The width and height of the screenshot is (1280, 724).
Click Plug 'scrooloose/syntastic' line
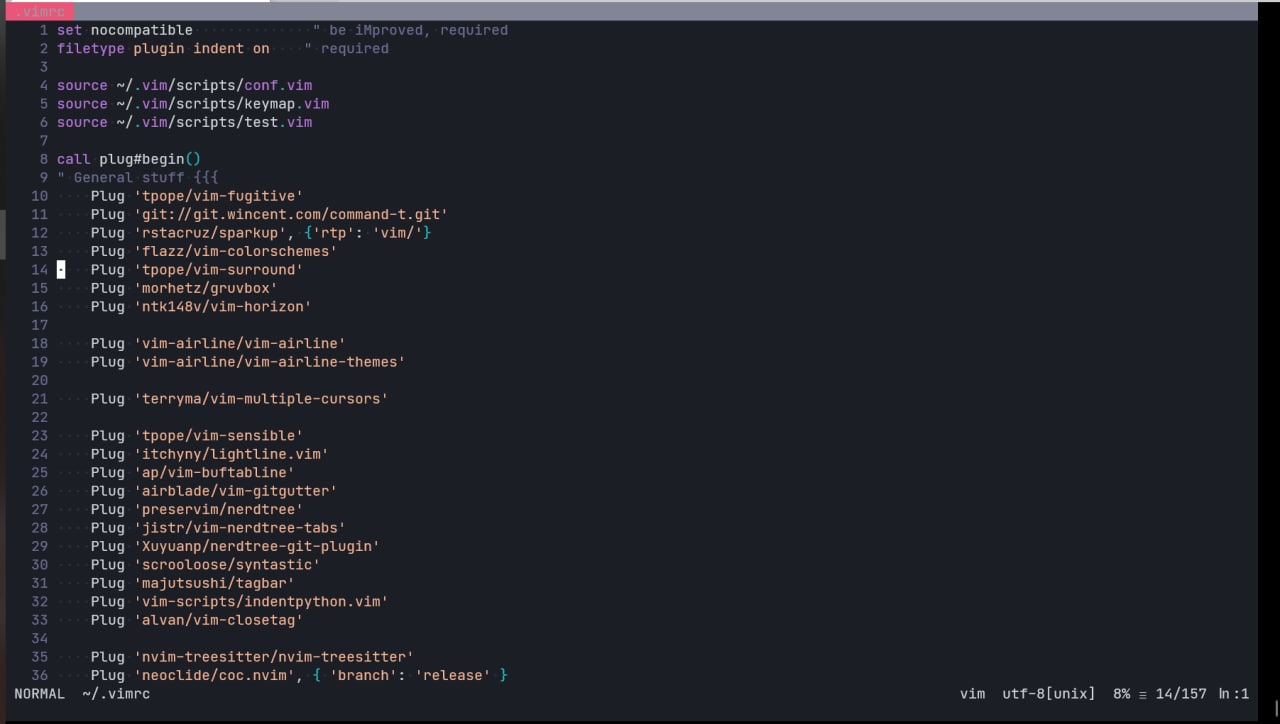point(206,565)
